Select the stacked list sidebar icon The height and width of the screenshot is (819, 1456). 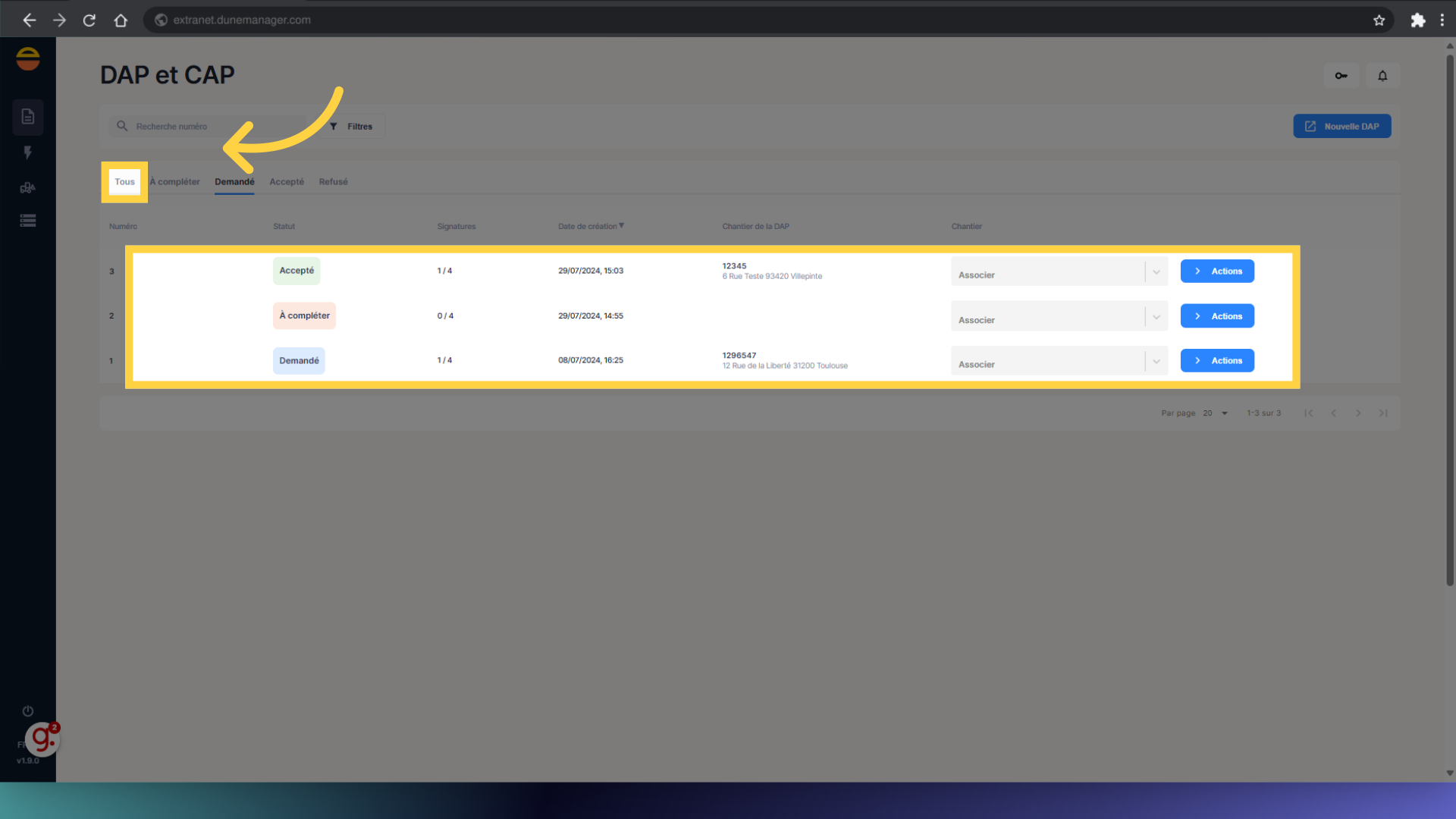(28, 221)
